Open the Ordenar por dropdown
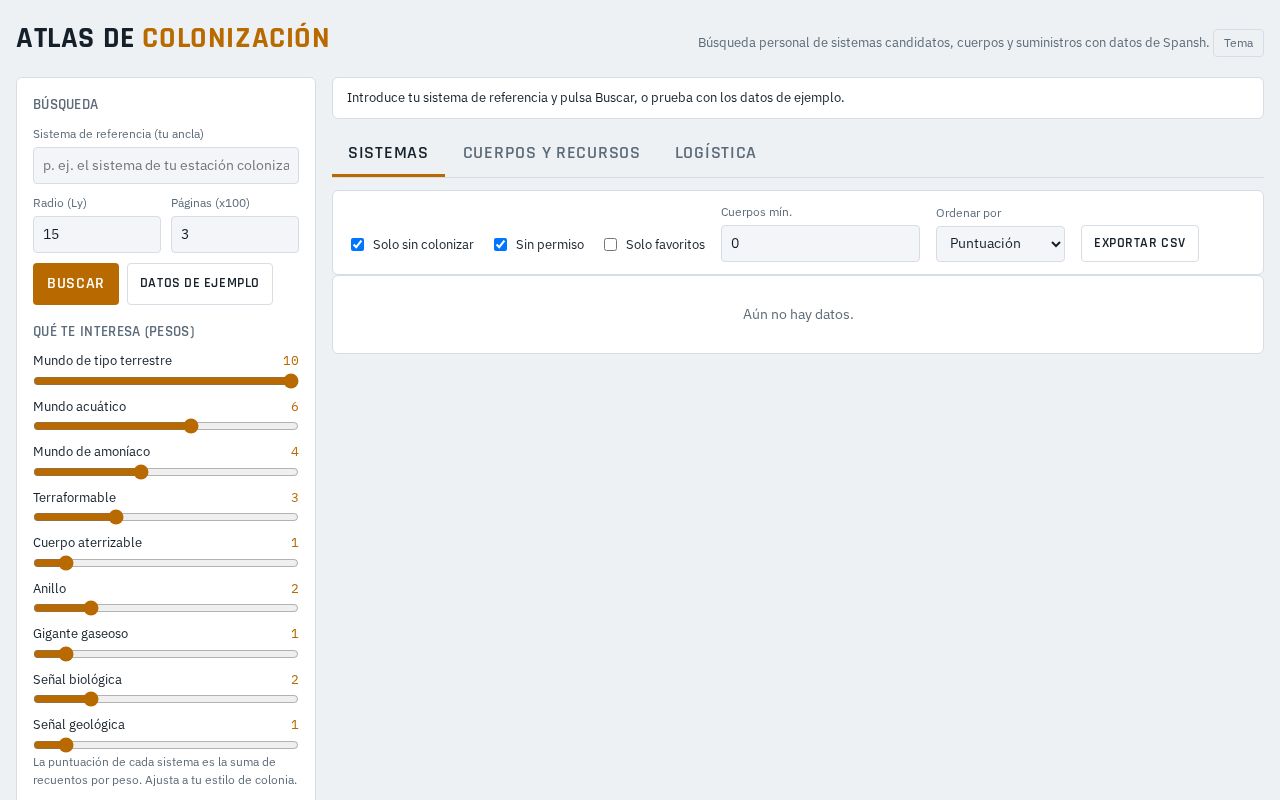 [x=1000, y=244]
